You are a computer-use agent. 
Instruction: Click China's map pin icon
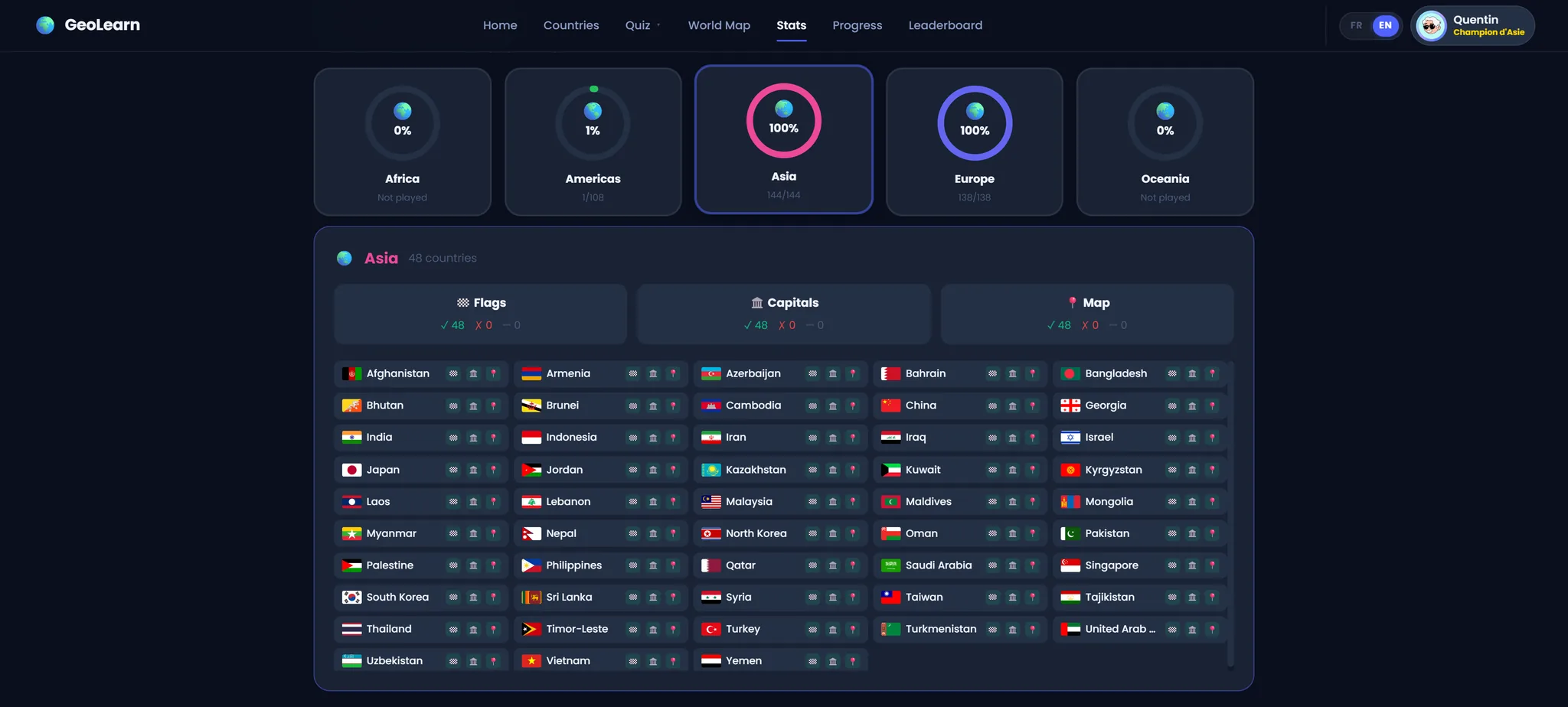pyautogui.click(x=1032, y=406)
